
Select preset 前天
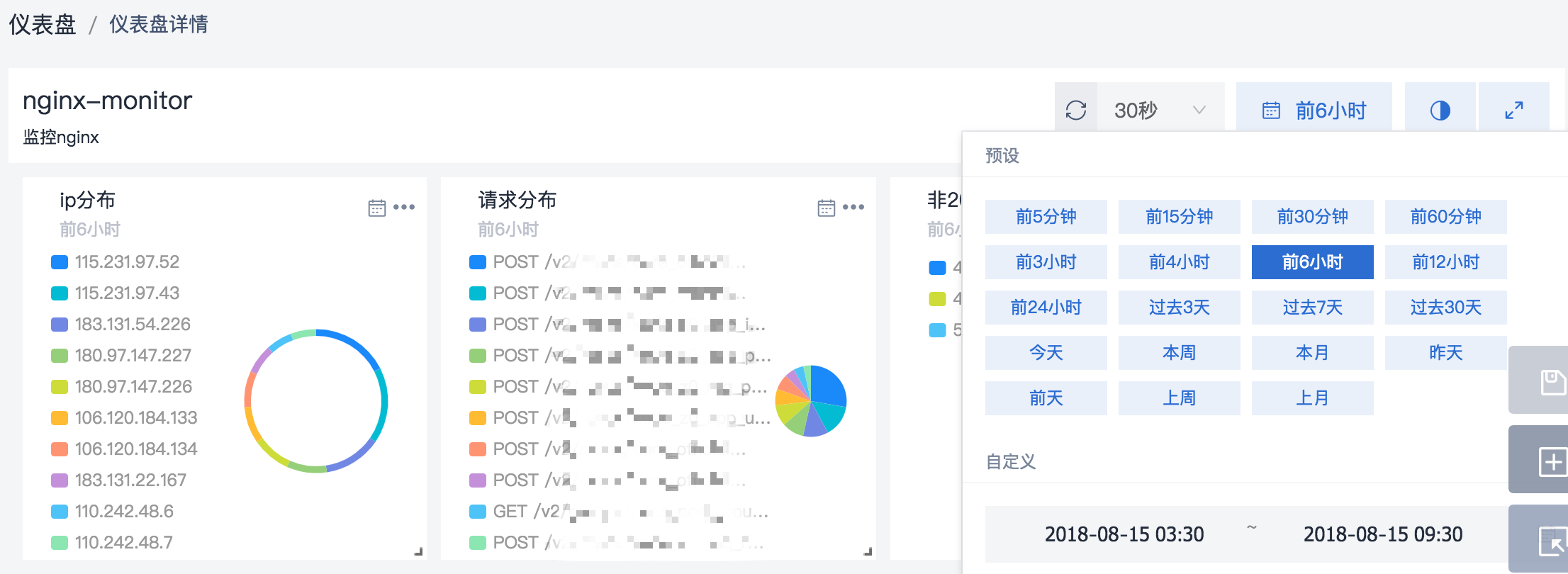point(1046,398)
